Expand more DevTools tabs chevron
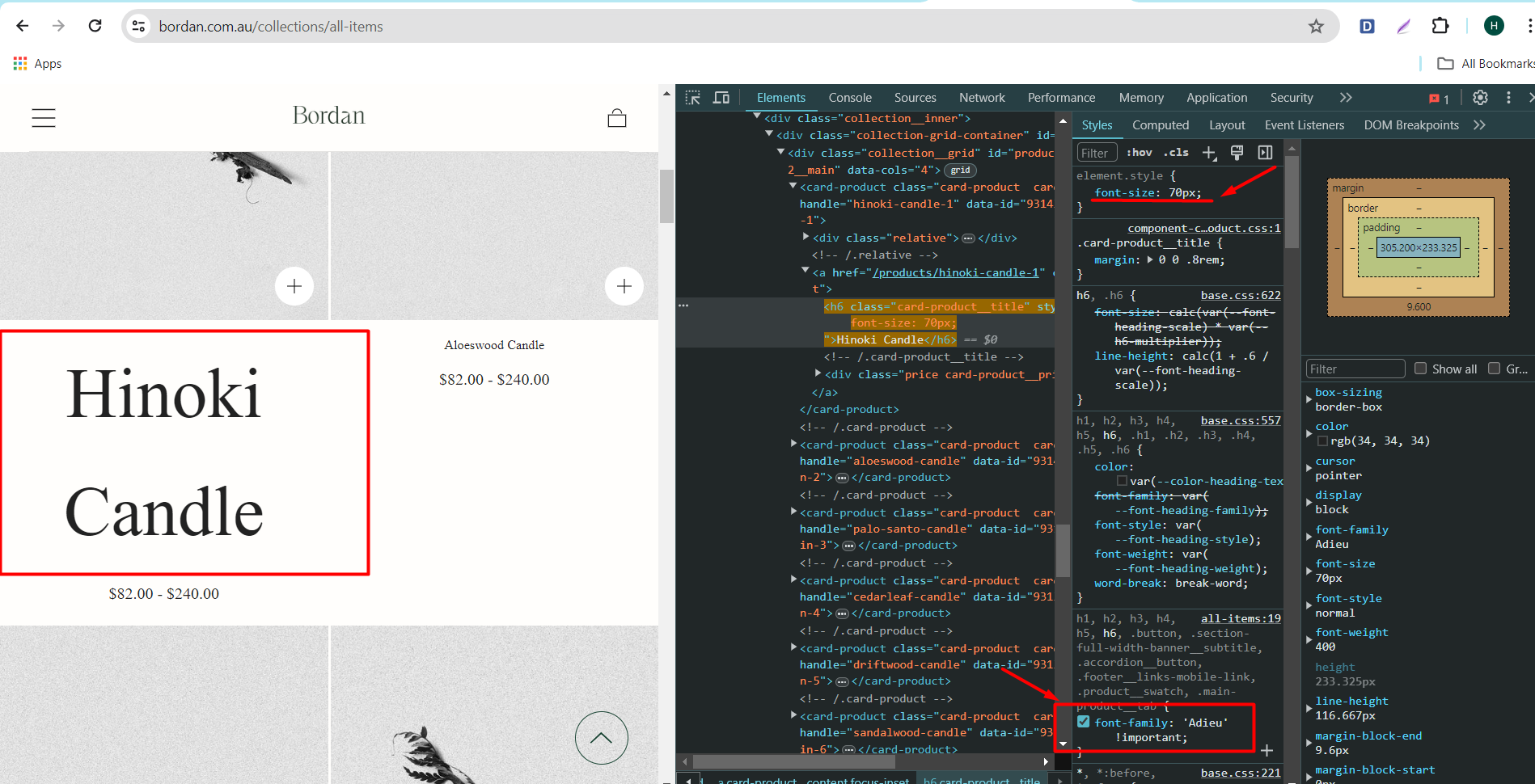This screenshot has width=1535, height=784. (1346, 98)
